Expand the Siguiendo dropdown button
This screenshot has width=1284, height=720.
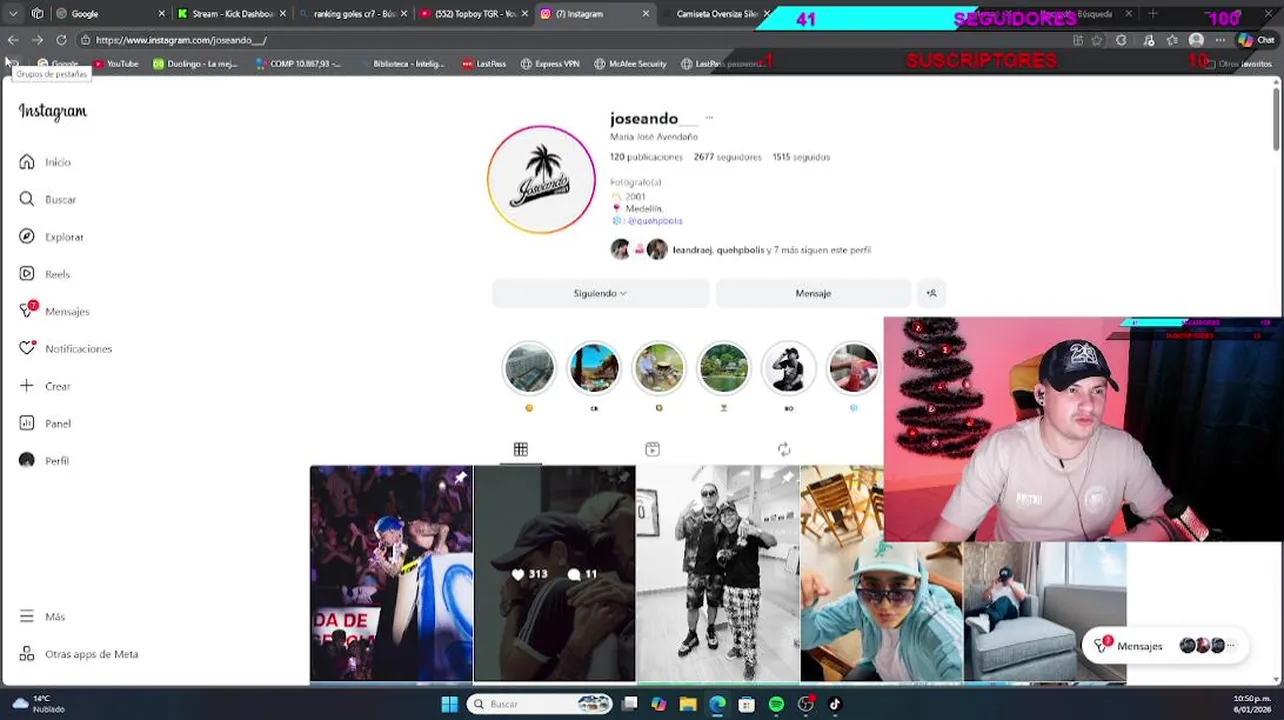tap(600, 293)
